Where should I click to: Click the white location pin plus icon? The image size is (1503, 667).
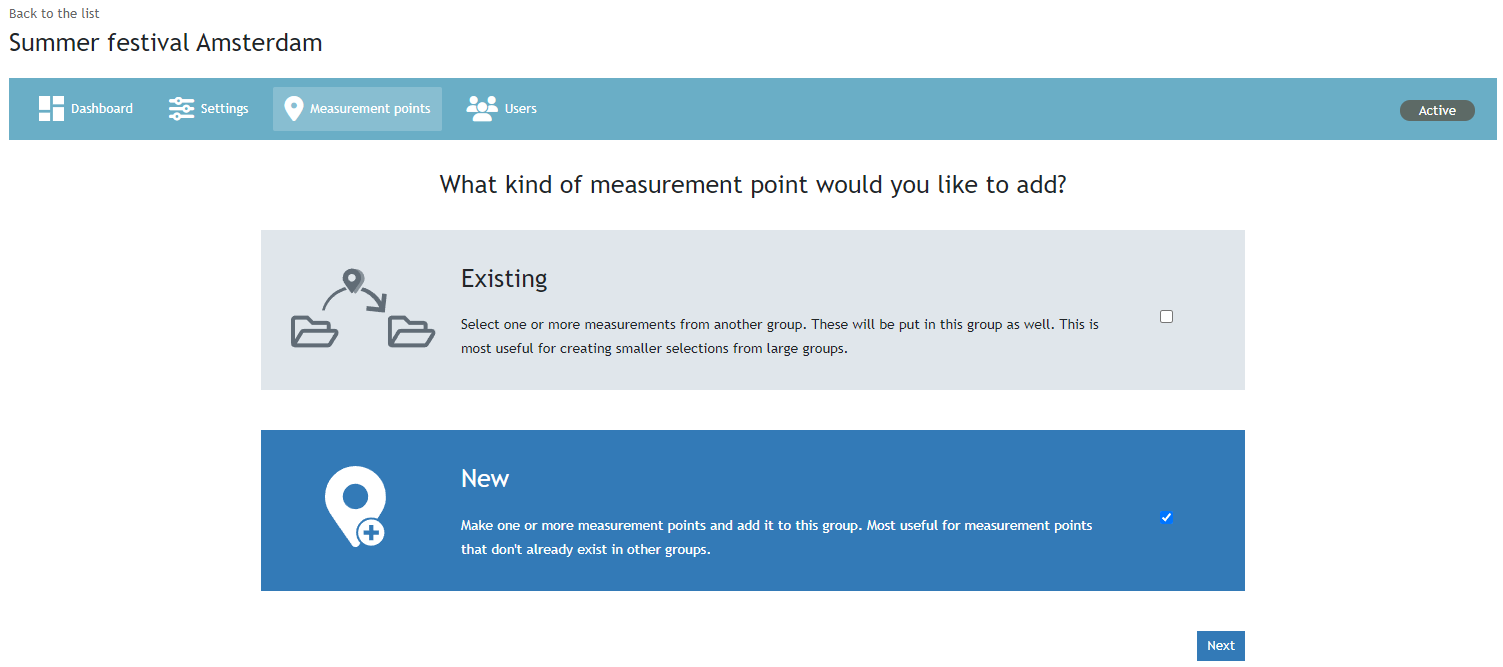click(x=356, y=507)
